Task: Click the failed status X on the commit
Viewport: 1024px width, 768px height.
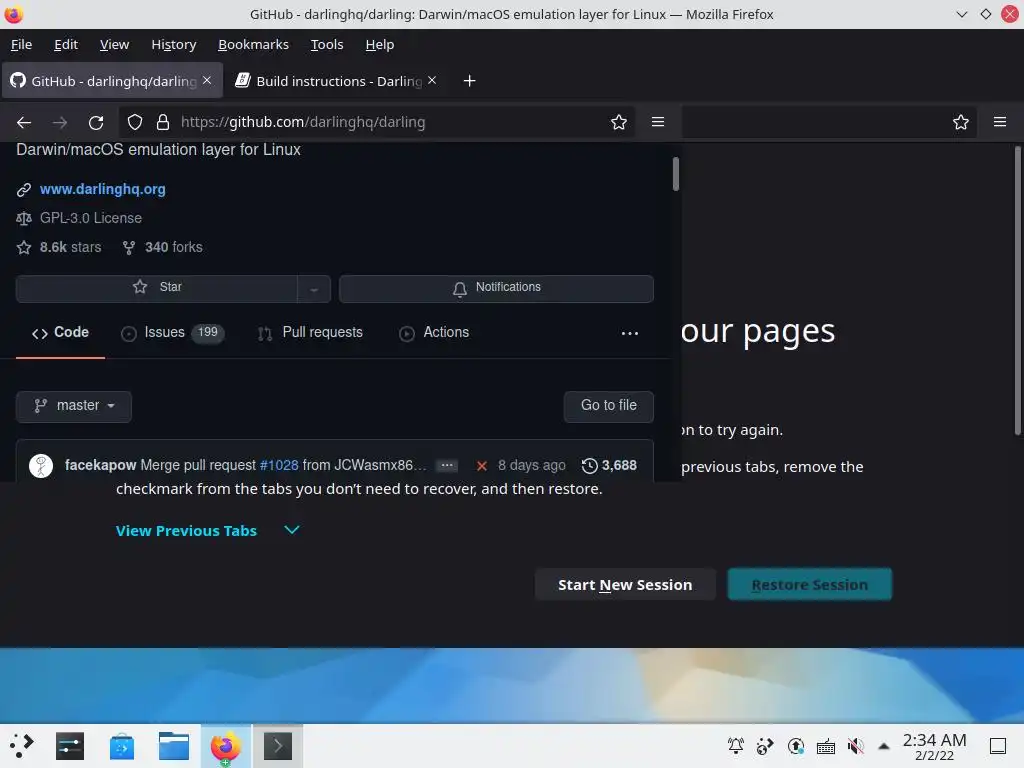Action: point(482,466)
